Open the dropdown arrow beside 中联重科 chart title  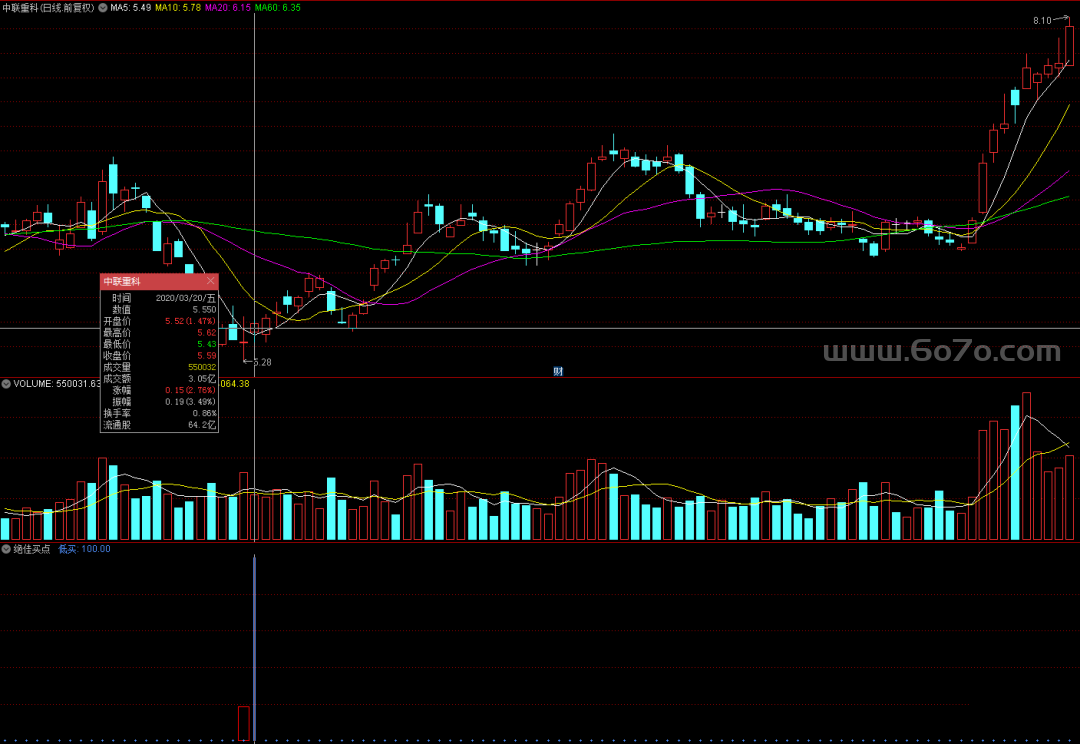point(103,8)
